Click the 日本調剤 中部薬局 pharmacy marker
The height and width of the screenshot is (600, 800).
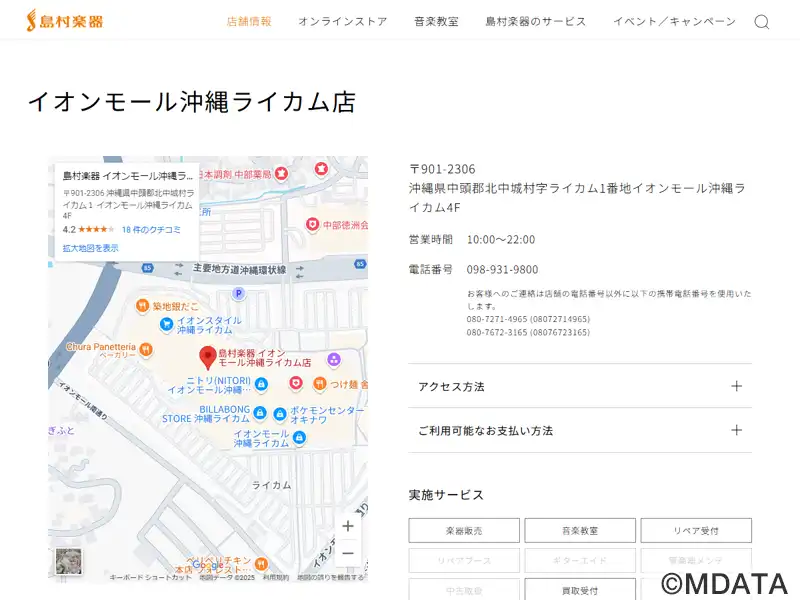point(281,173)
